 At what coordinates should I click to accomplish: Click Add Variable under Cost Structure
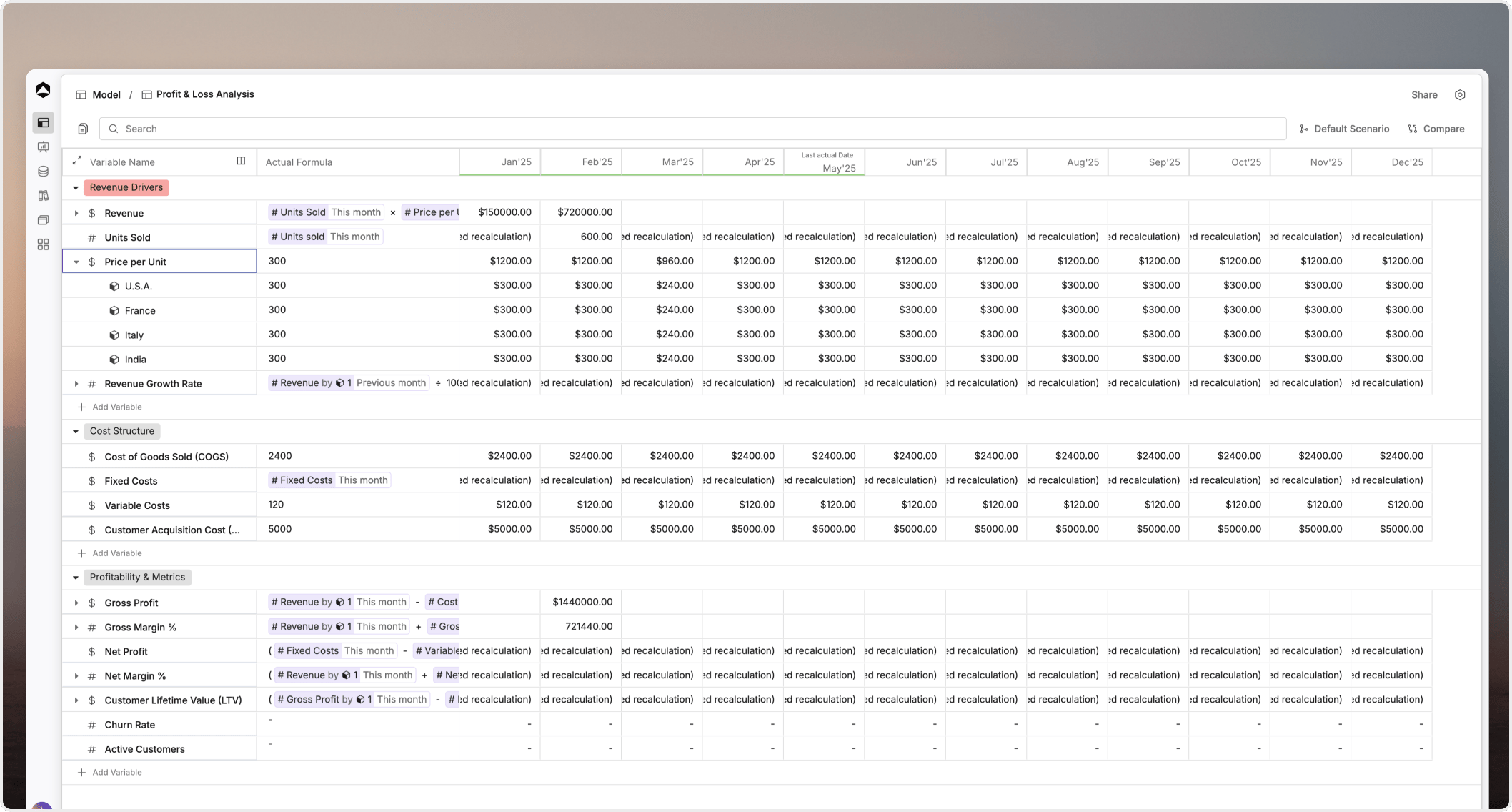point(109,553)
